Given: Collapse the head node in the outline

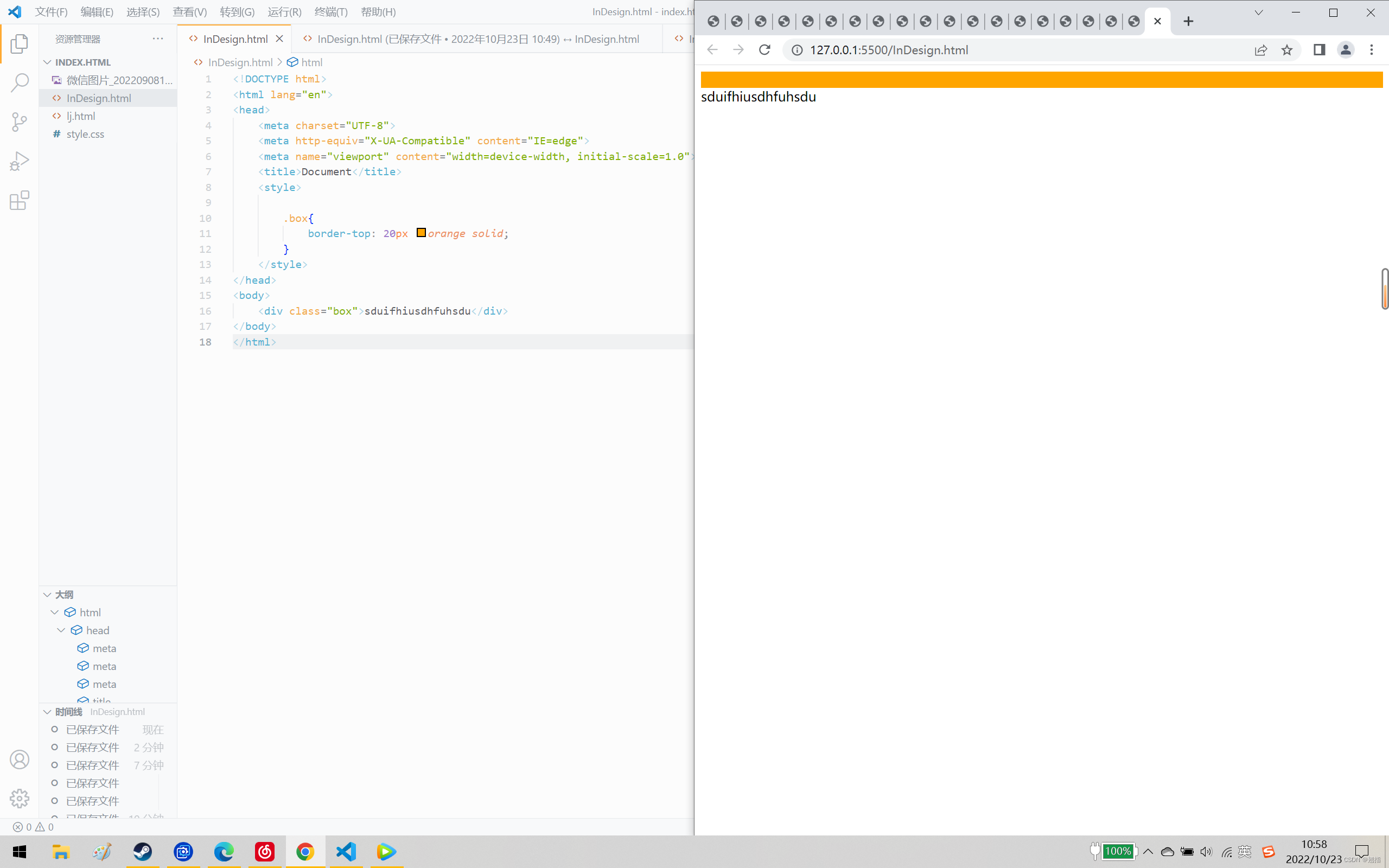Looking at the screenshot, I should pos(61,630).
